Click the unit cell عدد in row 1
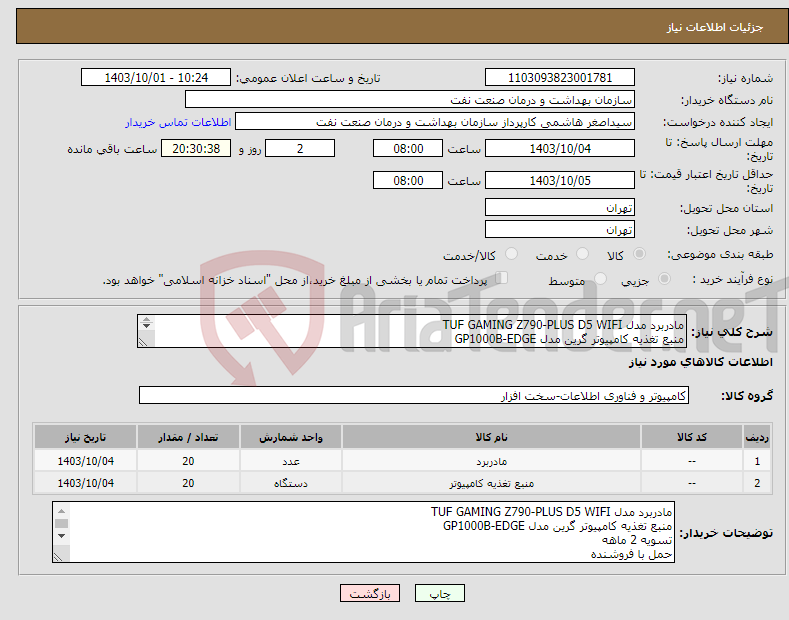Viewport: 789px width, 620px height. pos(291,461)
